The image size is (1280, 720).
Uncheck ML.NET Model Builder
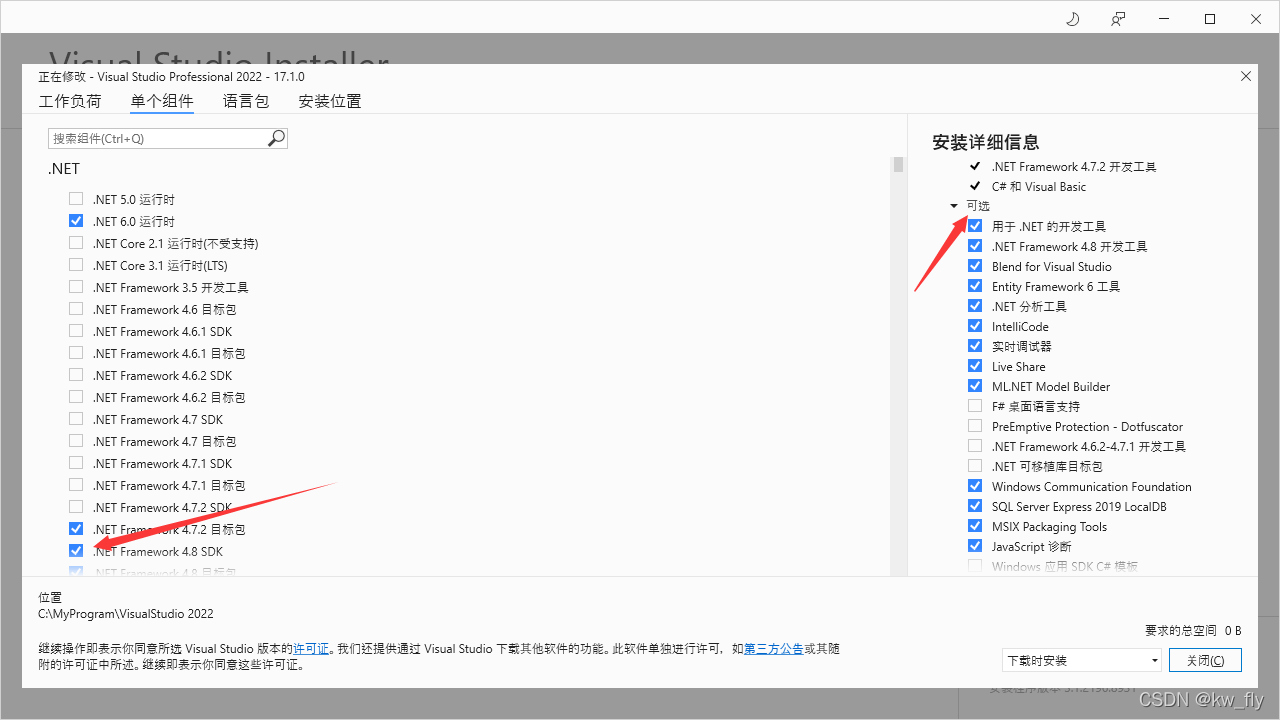(x=975, y=386)
